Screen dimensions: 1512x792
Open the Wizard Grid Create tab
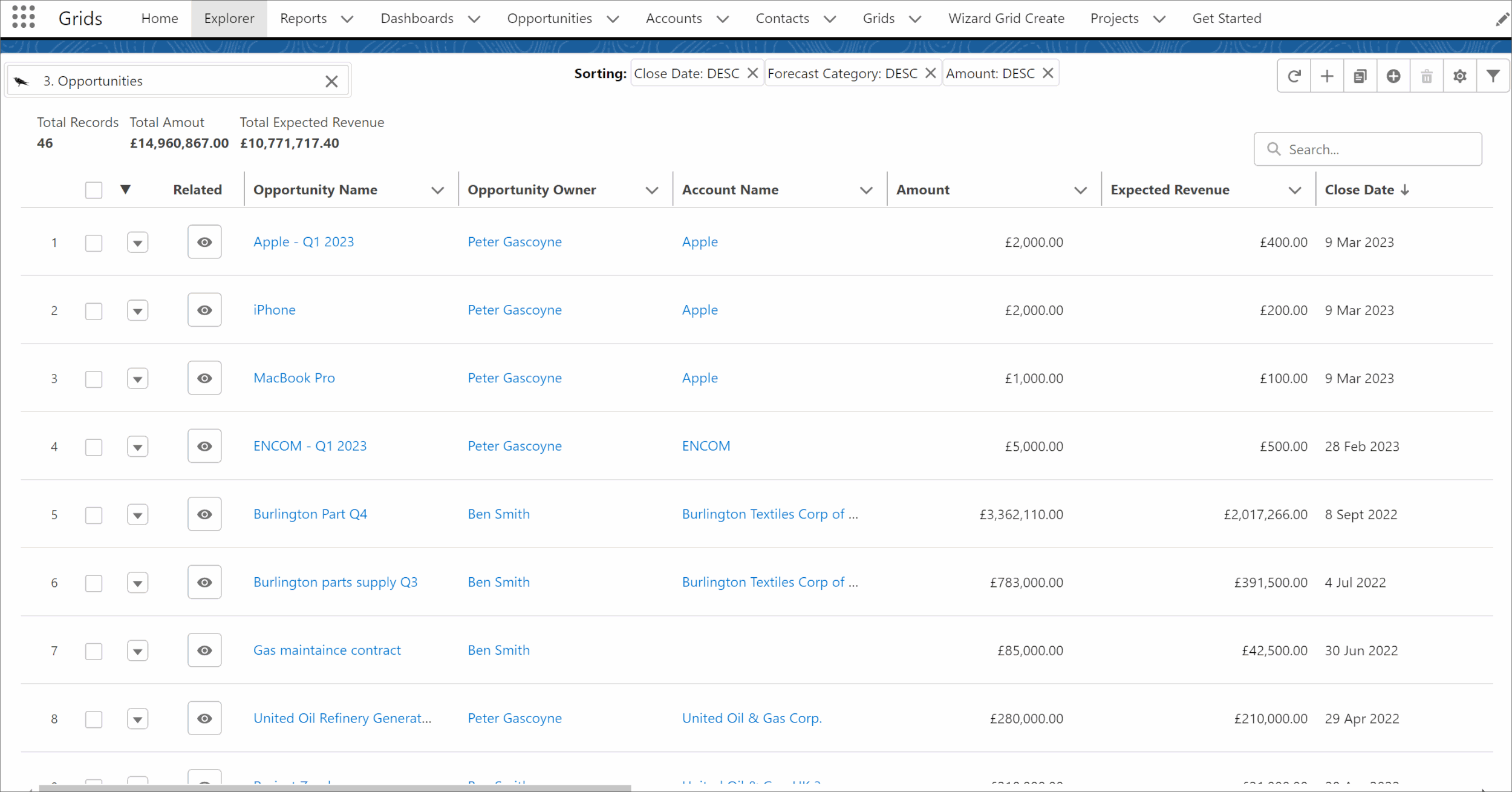coord(1006,18)
